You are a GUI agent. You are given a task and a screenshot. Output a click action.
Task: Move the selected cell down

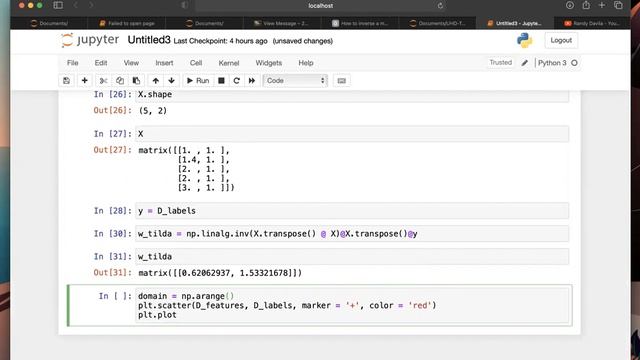[171, 81]
